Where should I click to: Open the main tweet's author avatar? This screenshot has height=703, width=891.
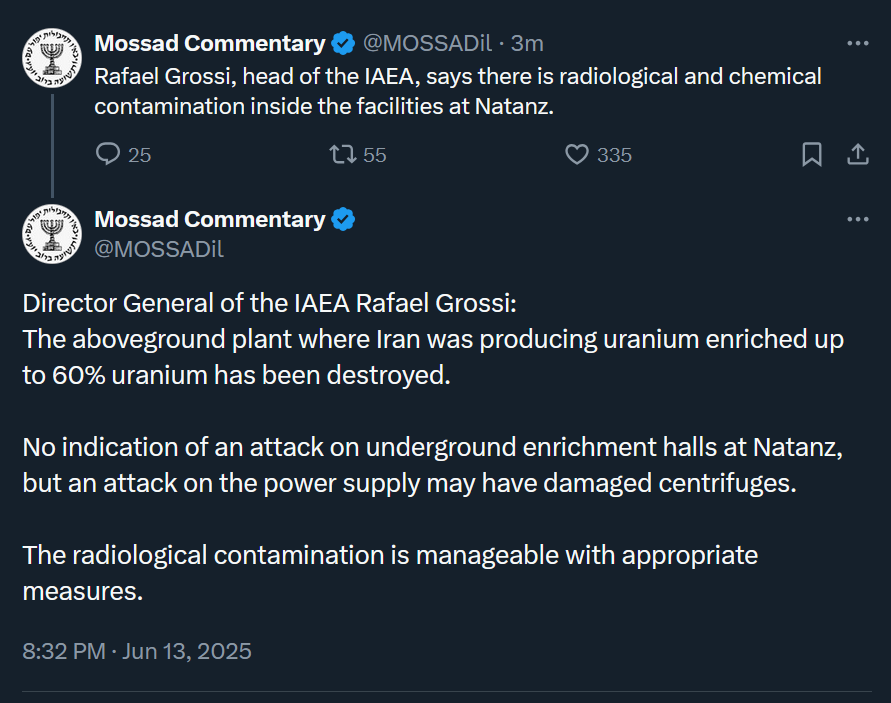pyautogui.click(x=52, y=234)
